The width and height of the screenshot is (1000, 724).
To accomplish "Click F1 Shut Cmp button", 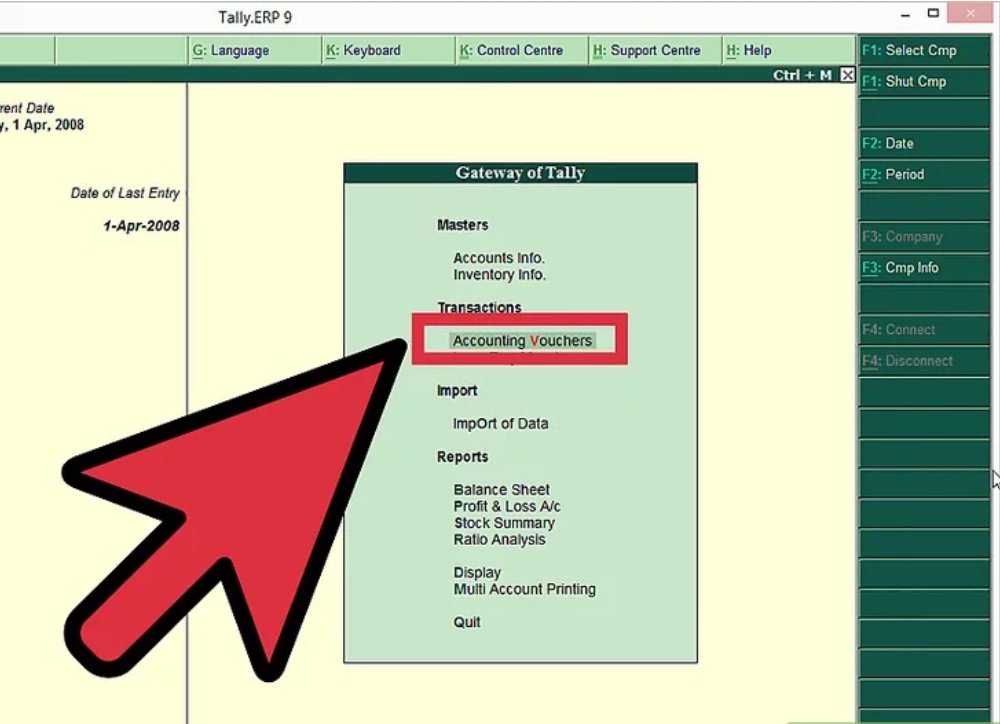I will point(923,82).
